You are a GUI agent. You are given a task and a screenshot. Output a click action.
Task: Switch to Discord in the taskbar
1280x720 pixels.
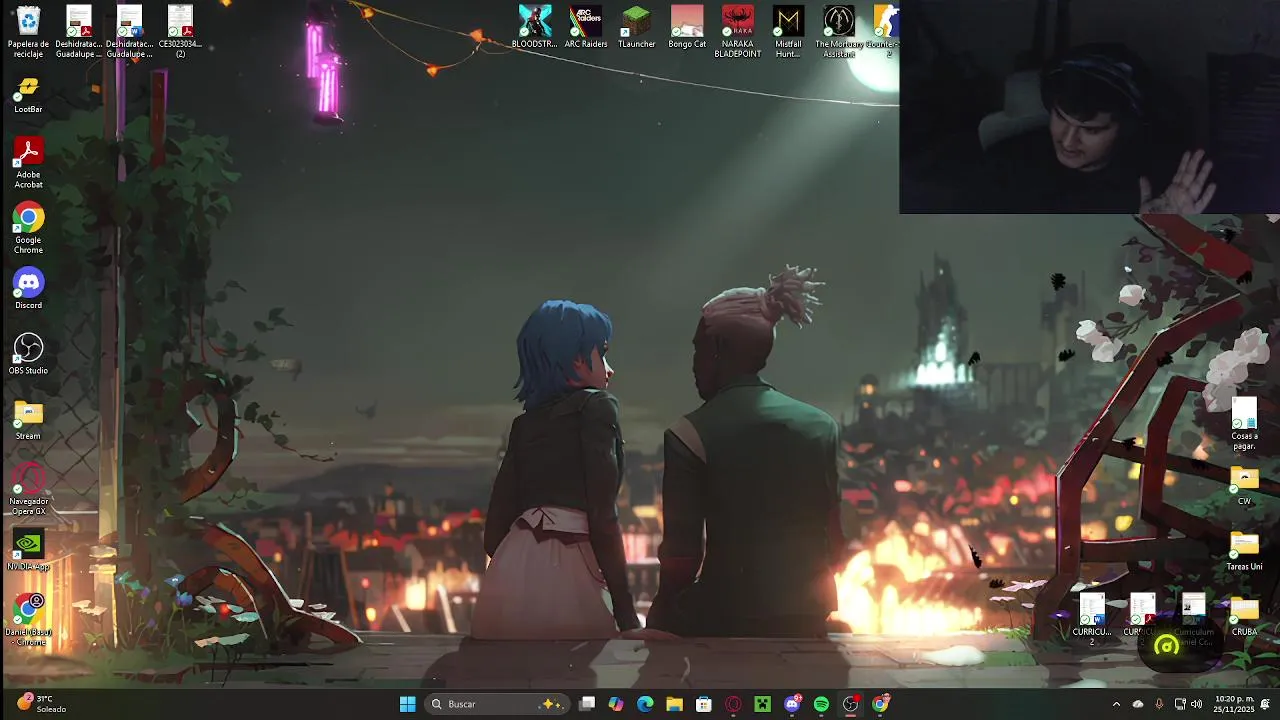pos(792,704)
